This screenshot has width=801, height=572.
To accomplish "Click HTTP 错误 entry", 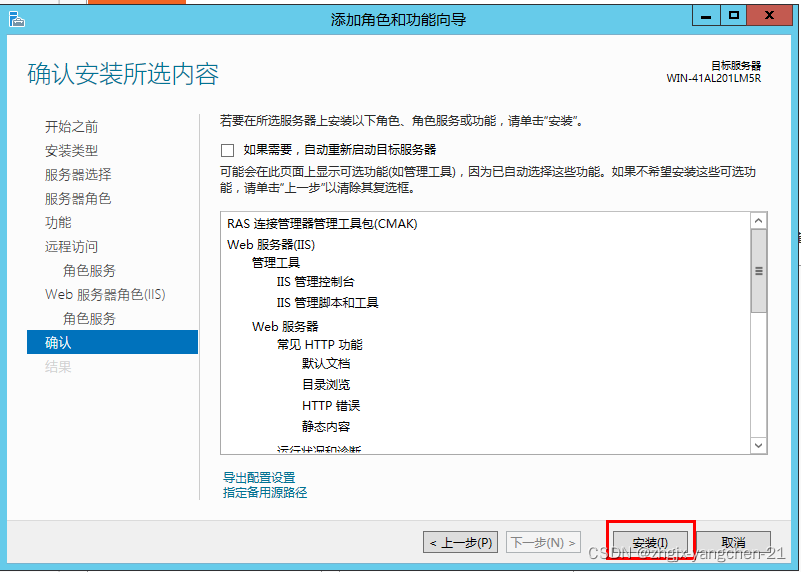I will coord(331,406).
